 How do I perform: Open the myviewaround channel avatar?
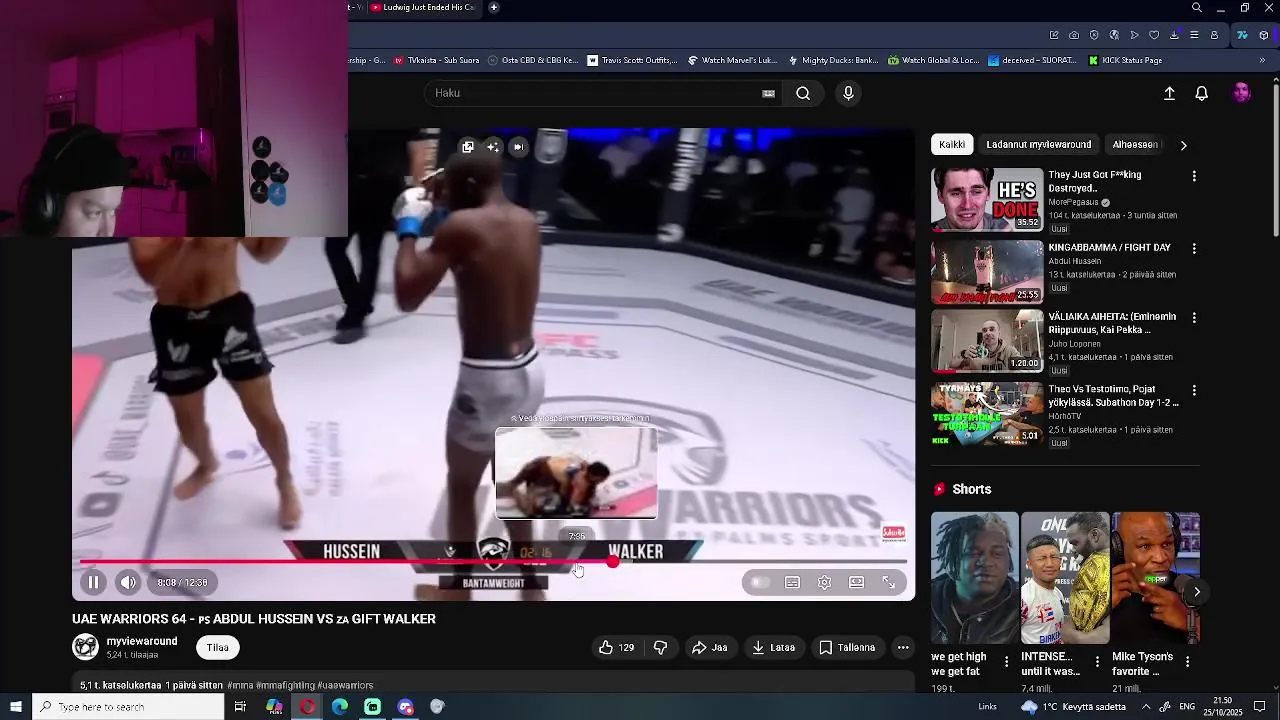pyautogui.click(x=85, y=647)
